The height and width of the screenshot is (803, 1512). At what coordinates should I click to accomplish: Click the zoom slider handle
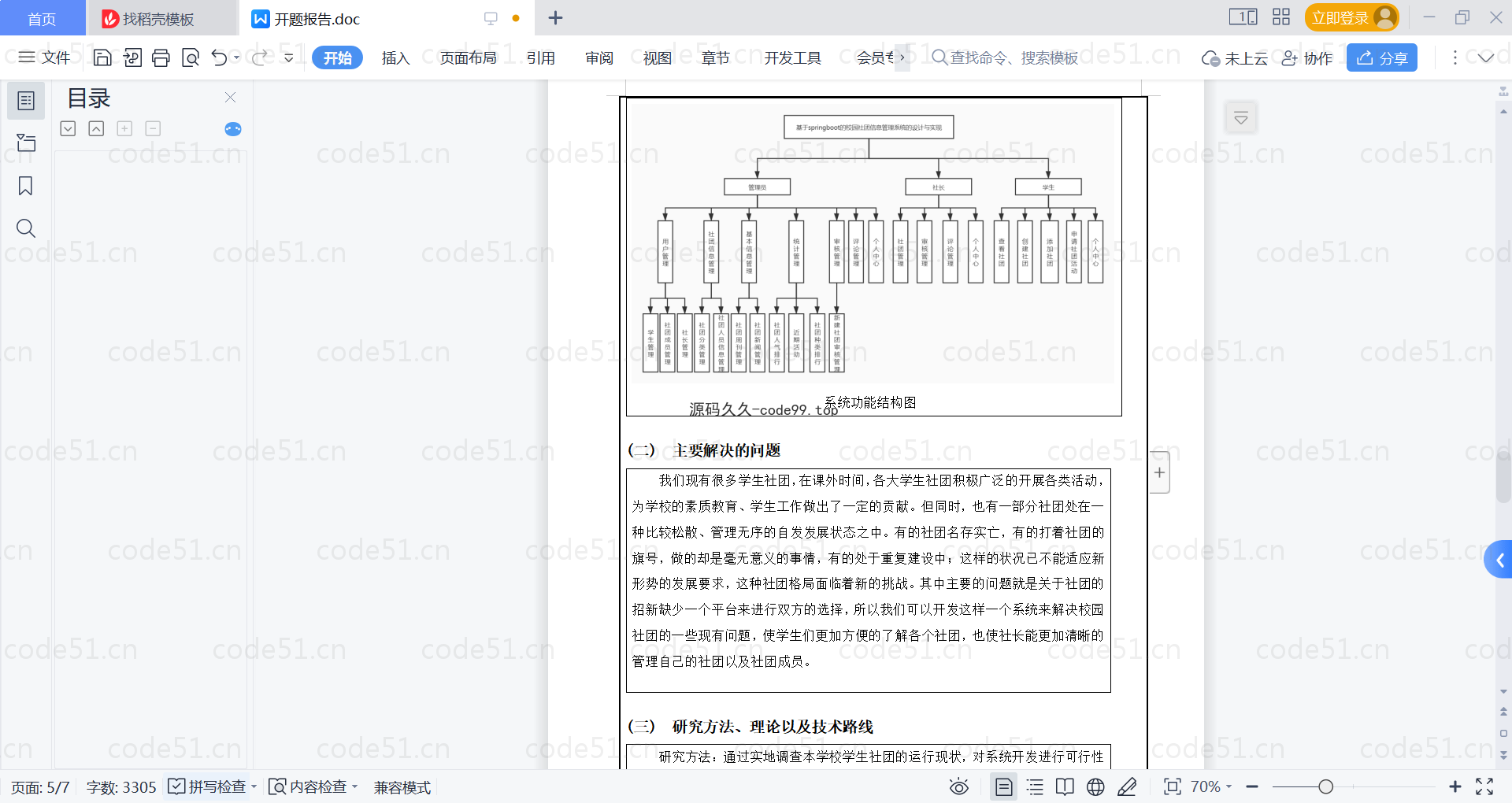pyautogui.click(x=1326, y=786)
